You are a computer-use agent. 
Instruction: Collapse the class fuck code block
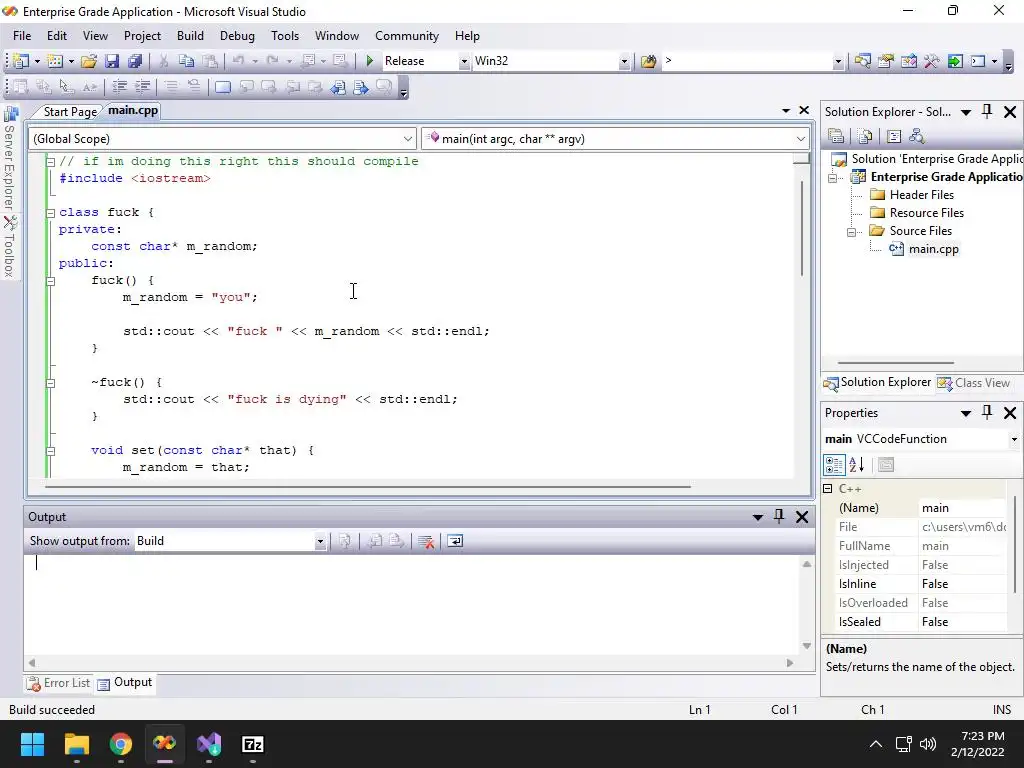pos(50,213)
